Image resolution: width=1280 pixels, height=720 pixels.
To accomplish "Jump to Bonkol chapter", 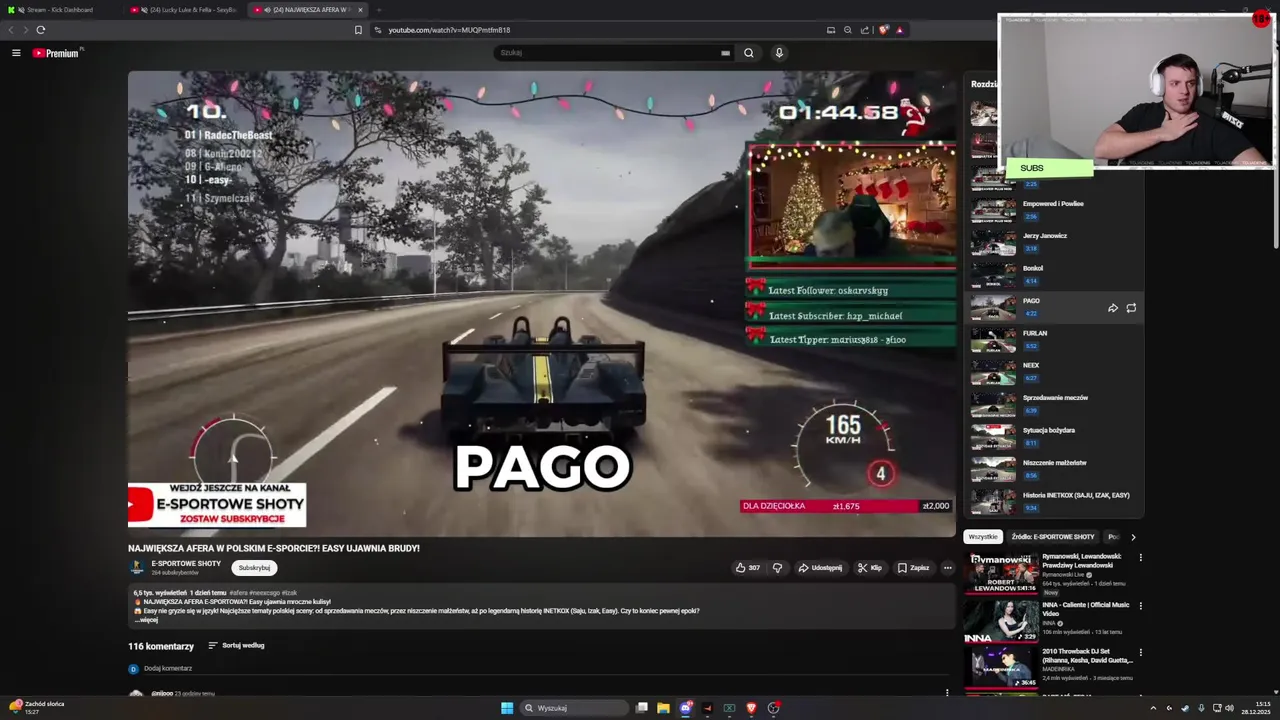I will tap(1053, 274).
